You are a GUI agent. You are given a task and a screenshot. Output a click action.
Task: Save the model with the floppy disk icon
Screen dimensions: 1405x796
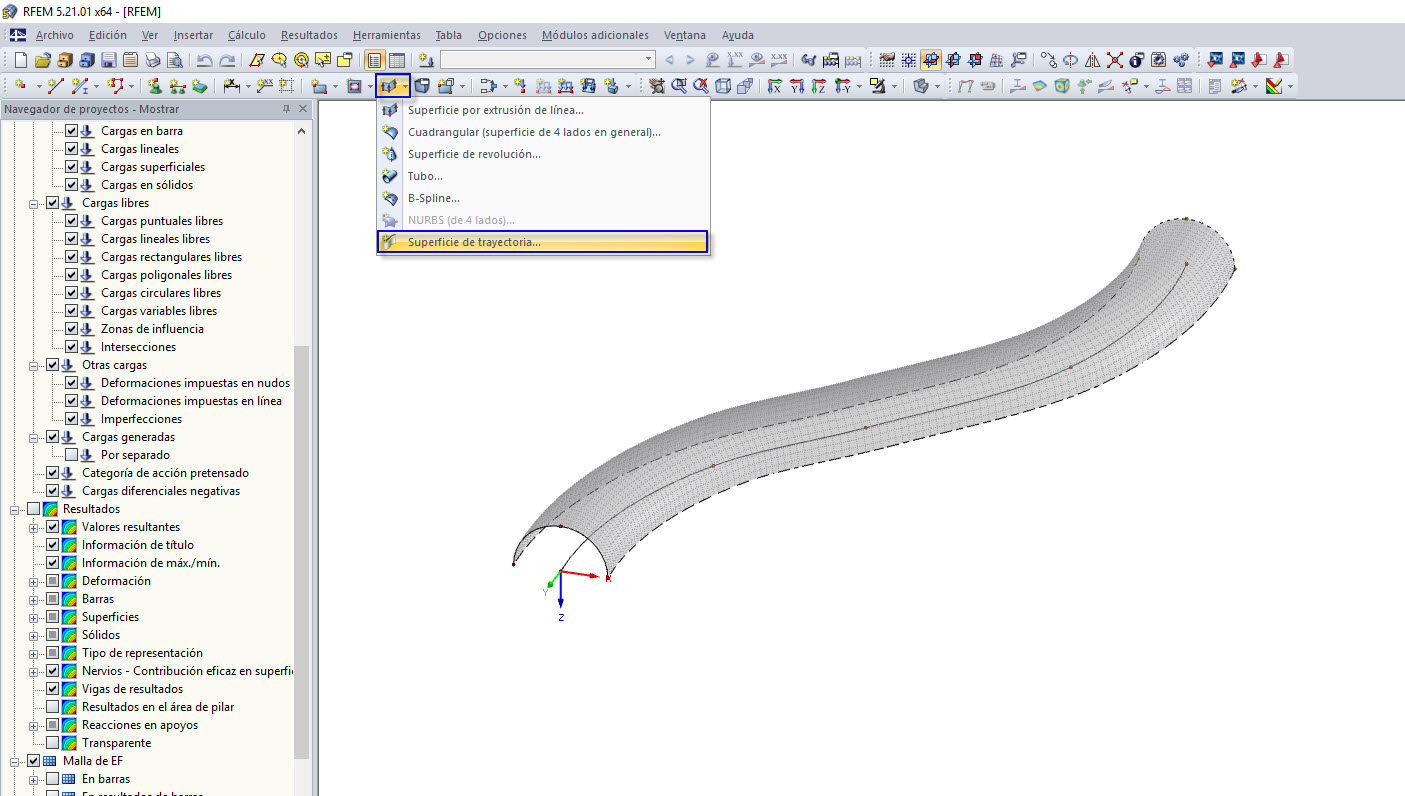[x=108, y=60]
